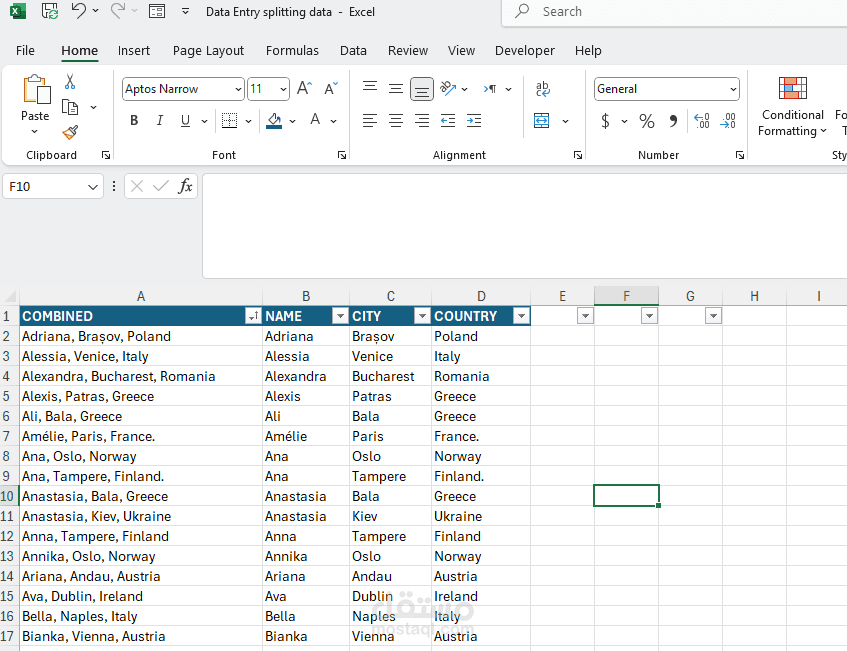The width and height of the screenshot is (847, 651).
Task: Open the CITY column filter dropdown
Action: 422,316
